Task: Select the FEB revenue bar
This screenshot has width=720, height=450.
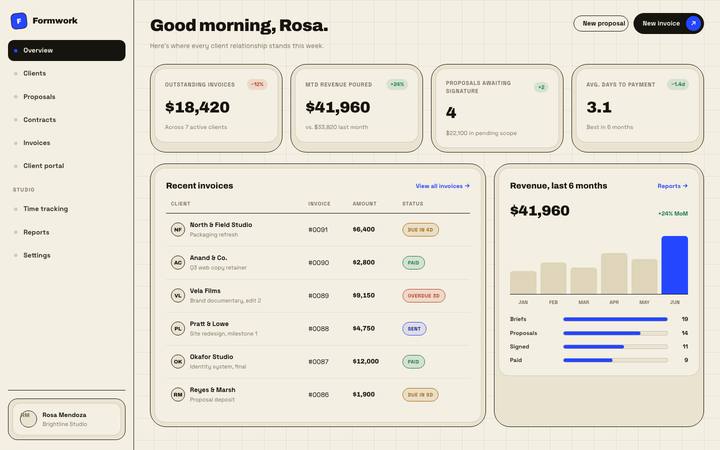Action: (x=553, y=278)
